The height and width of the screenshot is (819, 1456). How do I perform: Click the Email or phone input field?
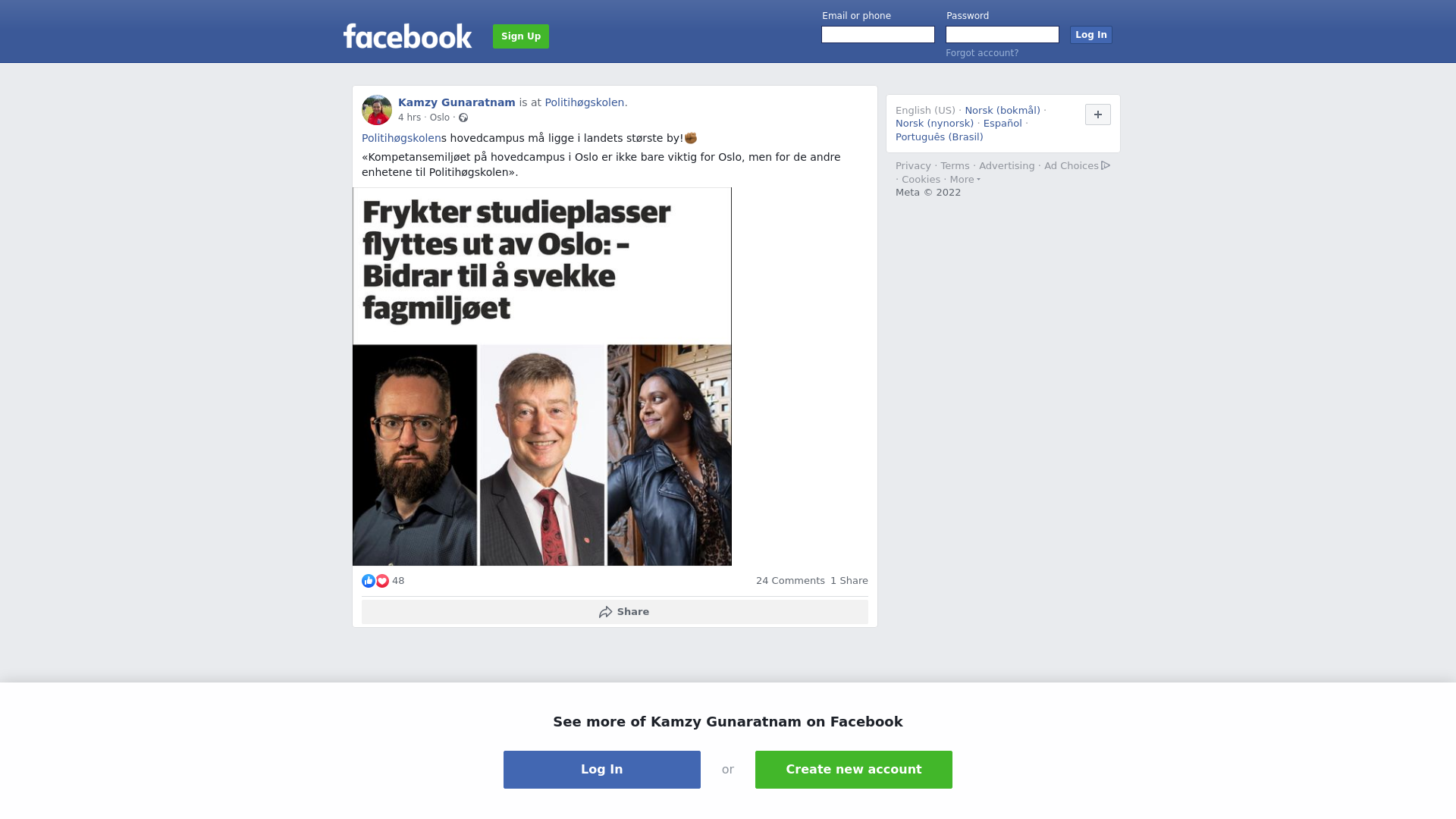tap(878, 35)
